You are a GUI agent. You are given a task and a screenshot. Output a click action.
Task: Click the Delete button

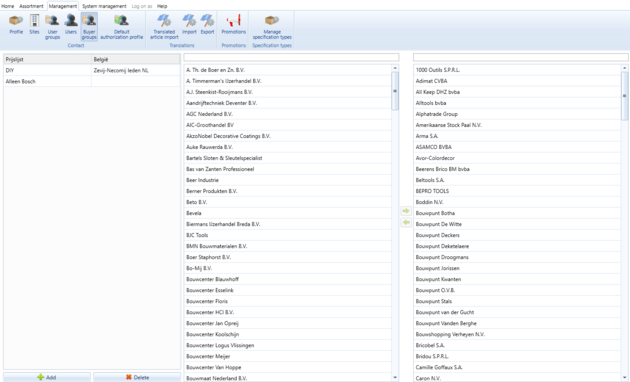pyautogui.click(x=137, y=377)
